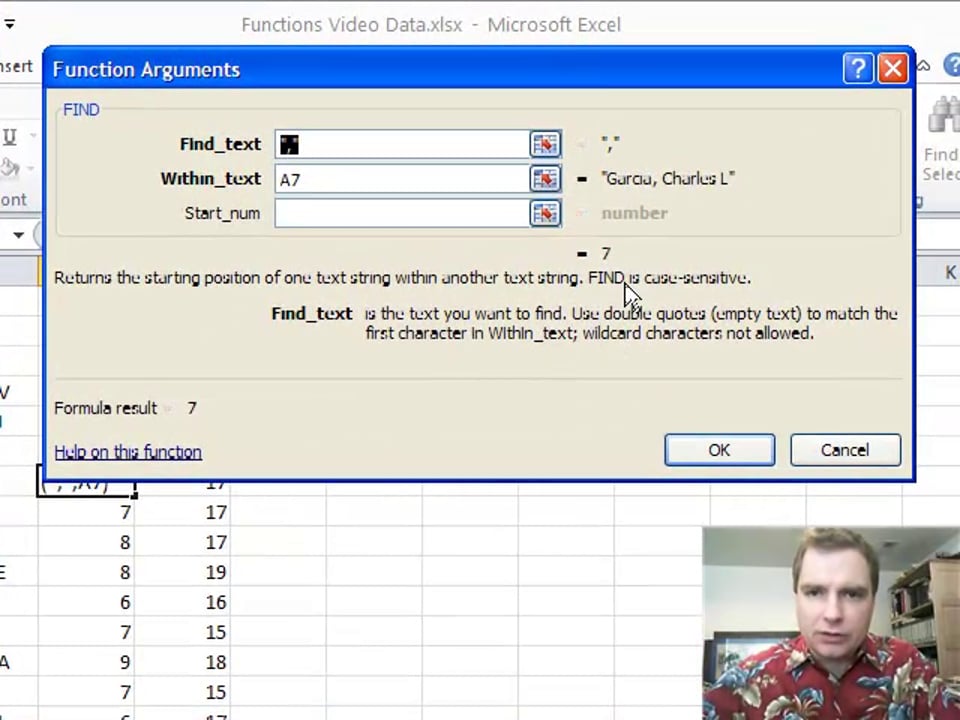The height and width of the screenshot is (720, 960).
Task: Click the dialog help question mark button
Action: pos(858,68)
